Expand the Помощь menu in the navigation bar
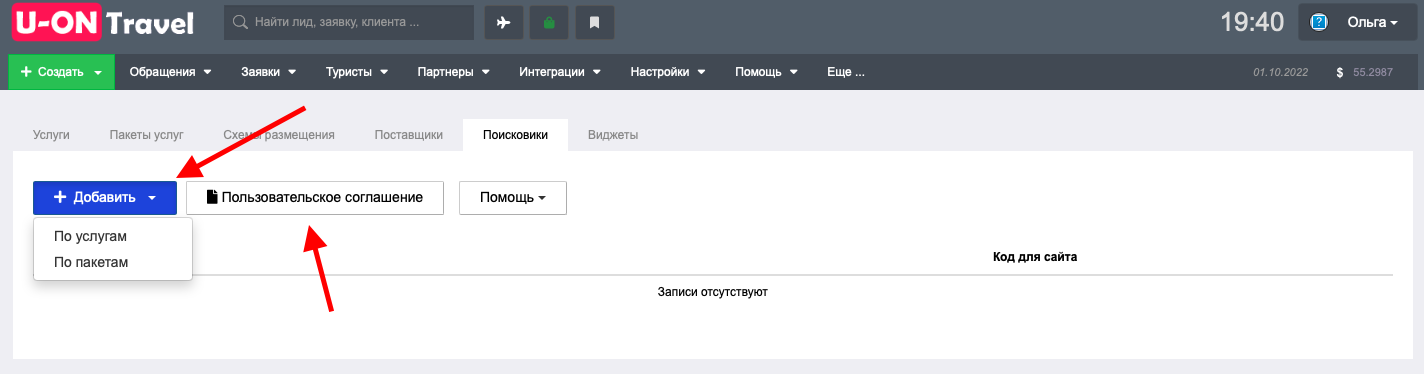This screenshot has height=374, width=1424. click(767, 72)
